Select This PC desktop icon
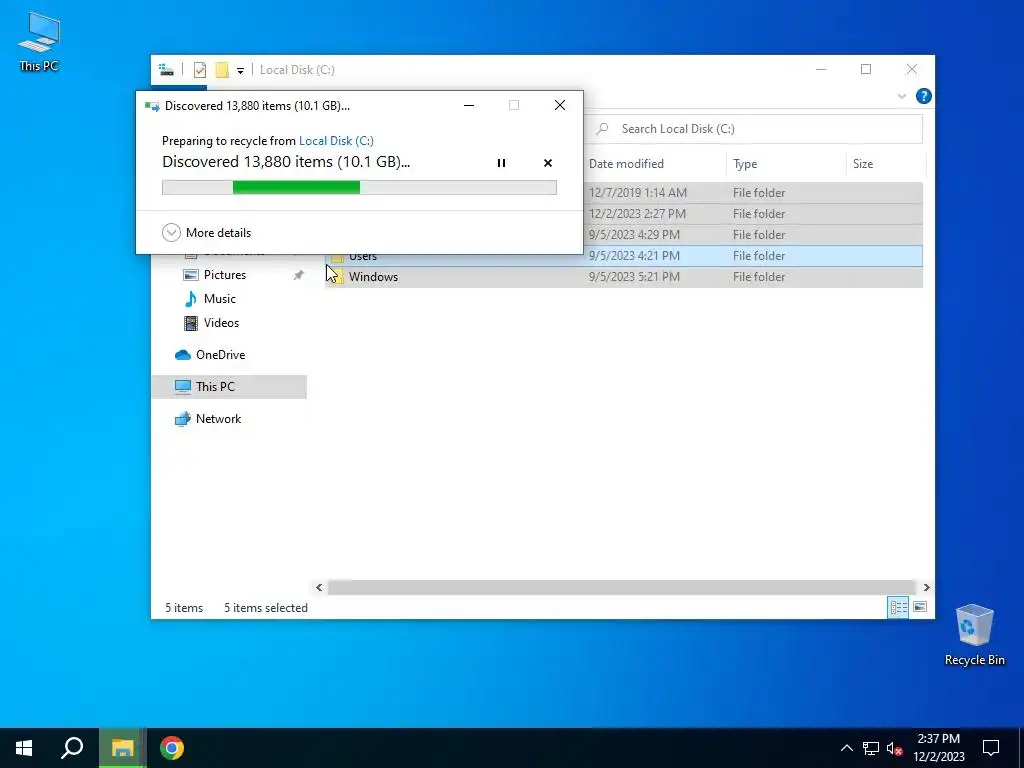The image size is (1024, 768). [39, 40]
